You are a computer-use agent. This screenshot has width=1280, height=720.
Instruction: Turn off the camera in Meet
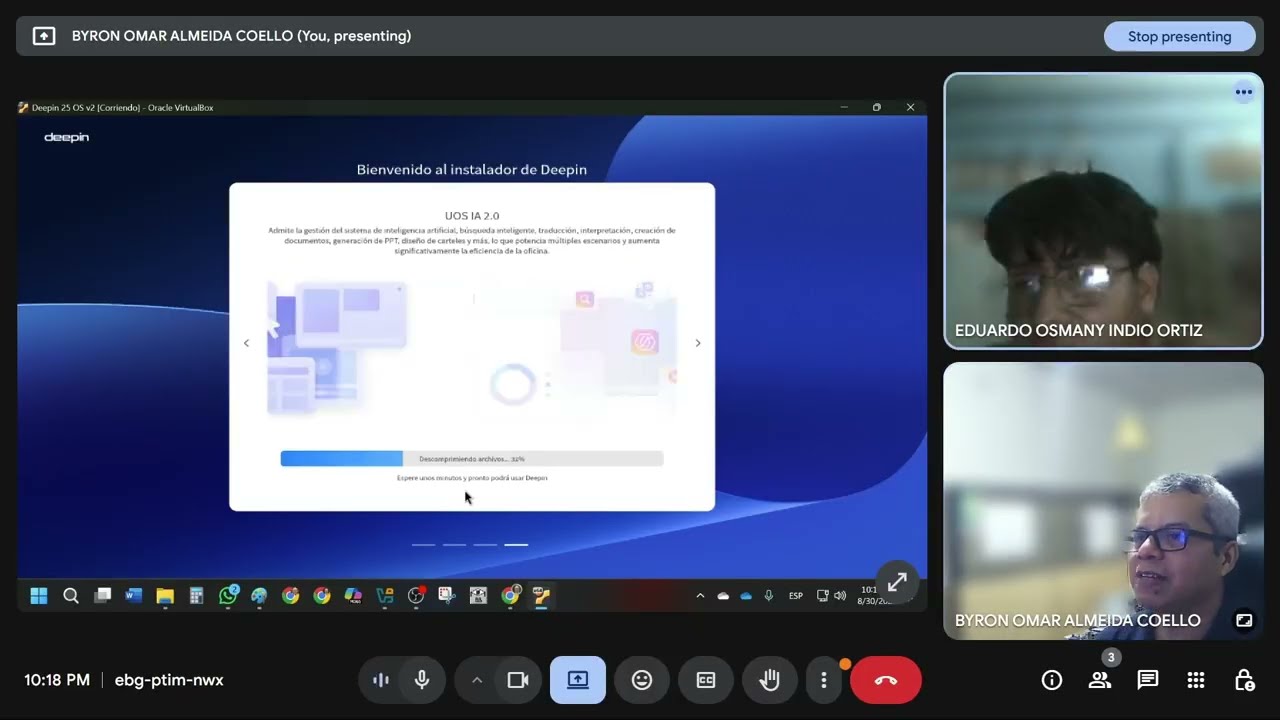point(518,680)
